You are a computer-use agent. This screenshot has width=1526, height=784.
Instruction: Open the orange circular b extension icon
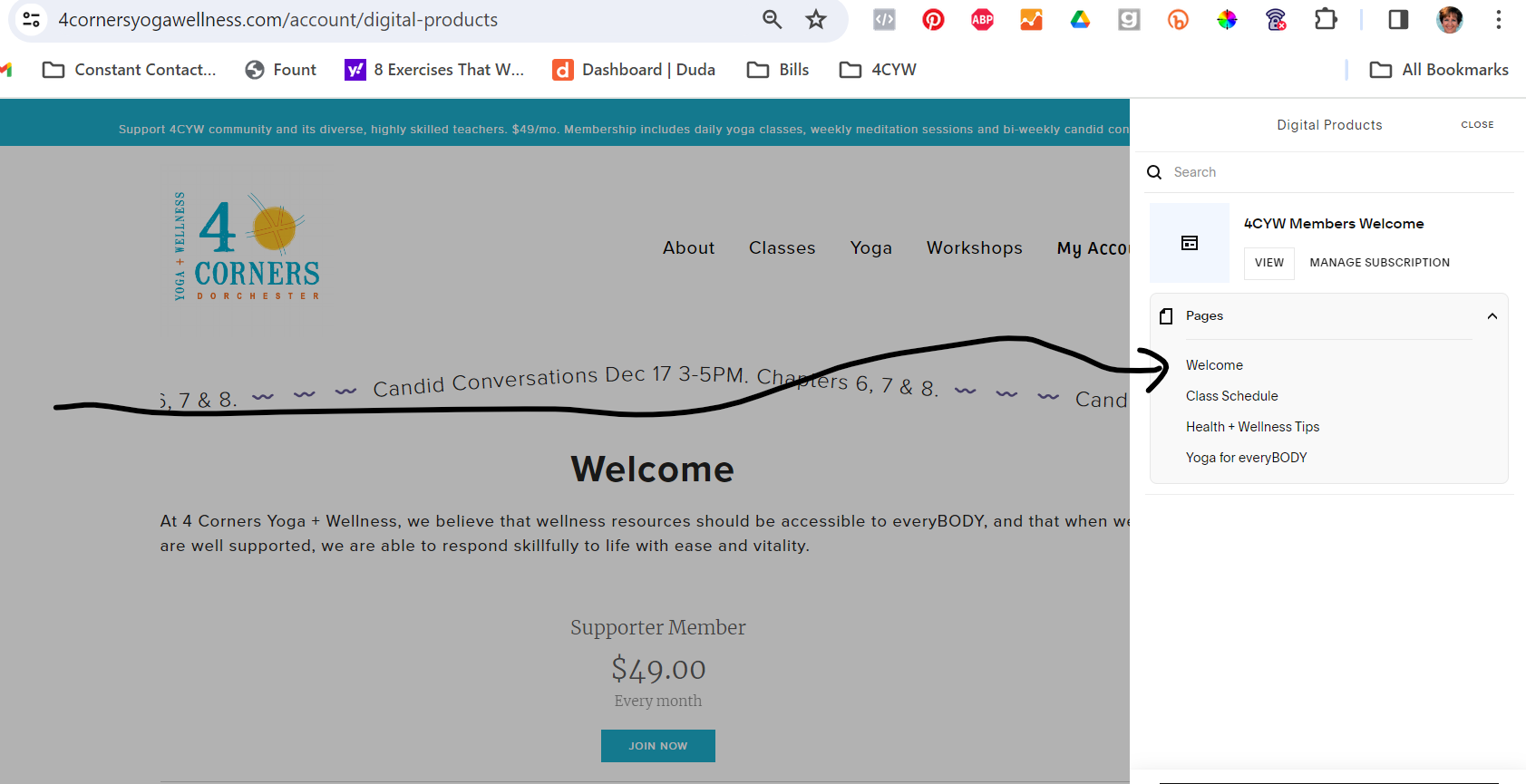[x=1178, y=19]
